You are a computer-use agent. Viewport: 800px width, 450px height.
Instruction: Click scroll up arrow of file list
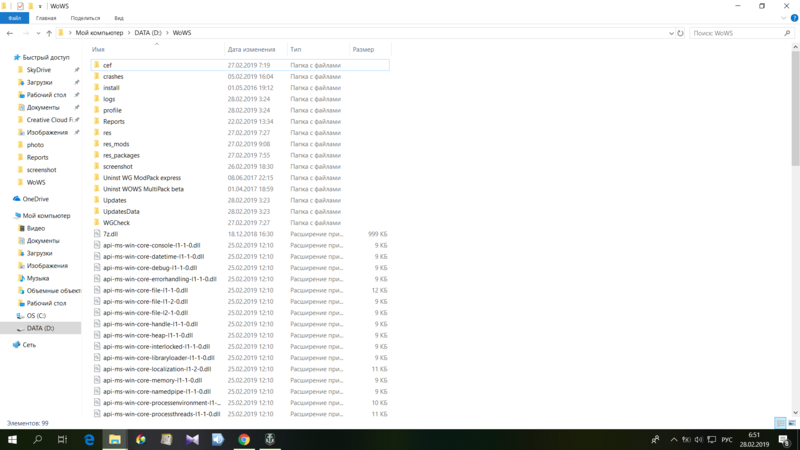tap(795, 47)
